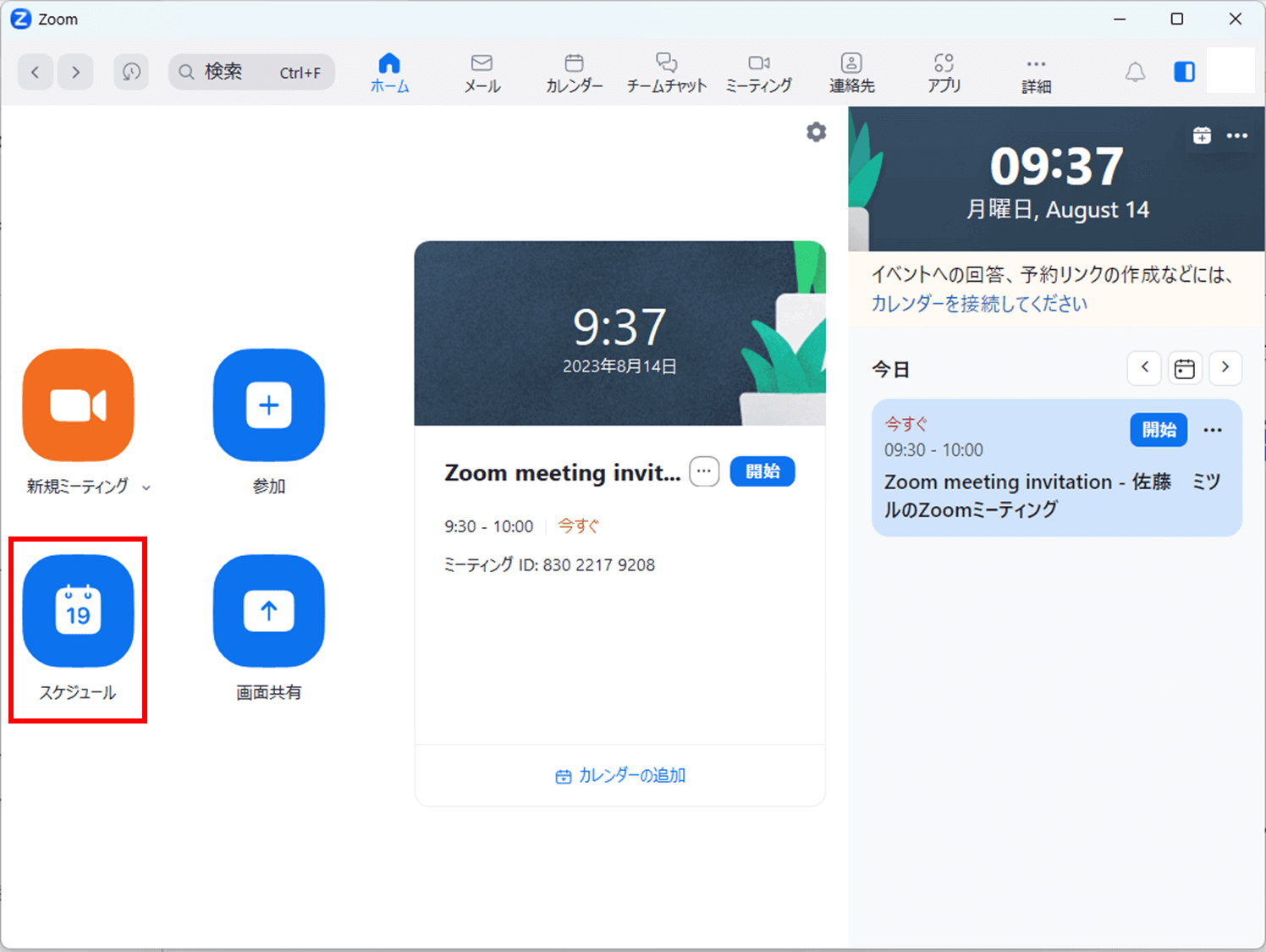
Task: Click the 参加 (Join) plus icon
Action: pos(269,405)
